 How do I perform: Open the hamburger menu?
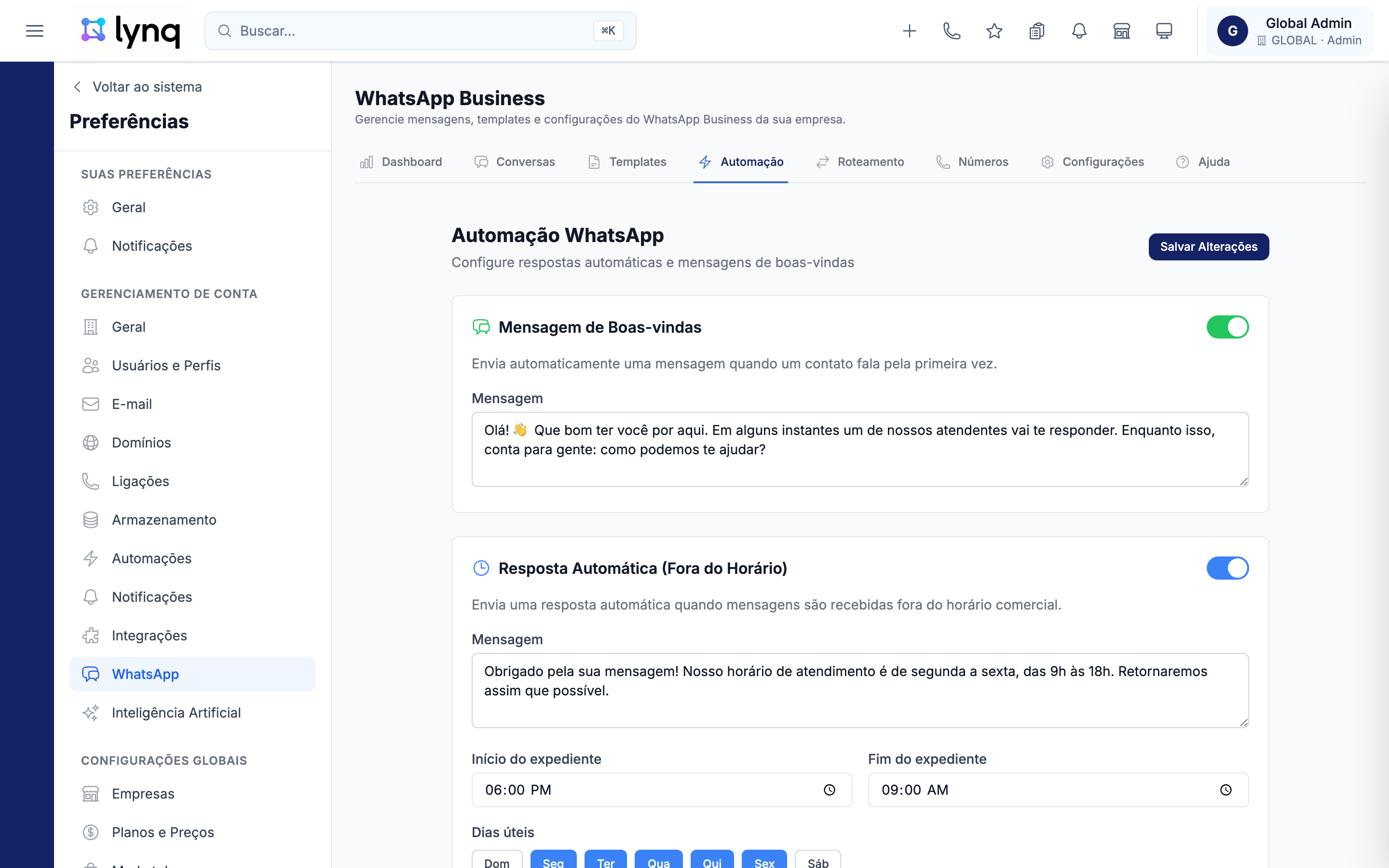(x=34, y=31)
